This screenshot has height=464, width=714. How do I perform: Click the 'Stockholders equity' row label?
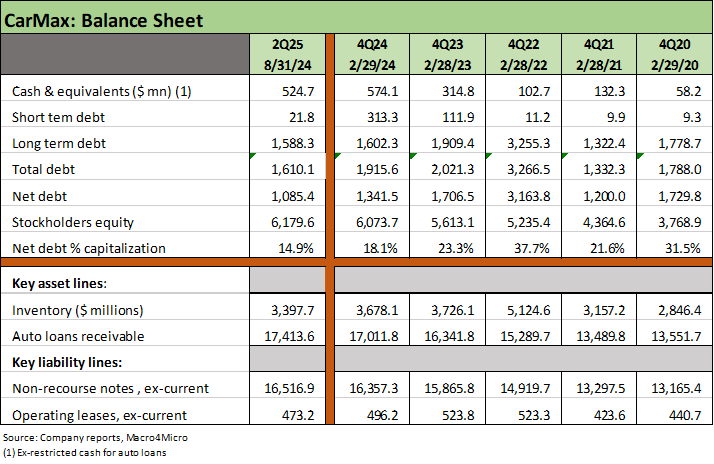click(73, 222)
